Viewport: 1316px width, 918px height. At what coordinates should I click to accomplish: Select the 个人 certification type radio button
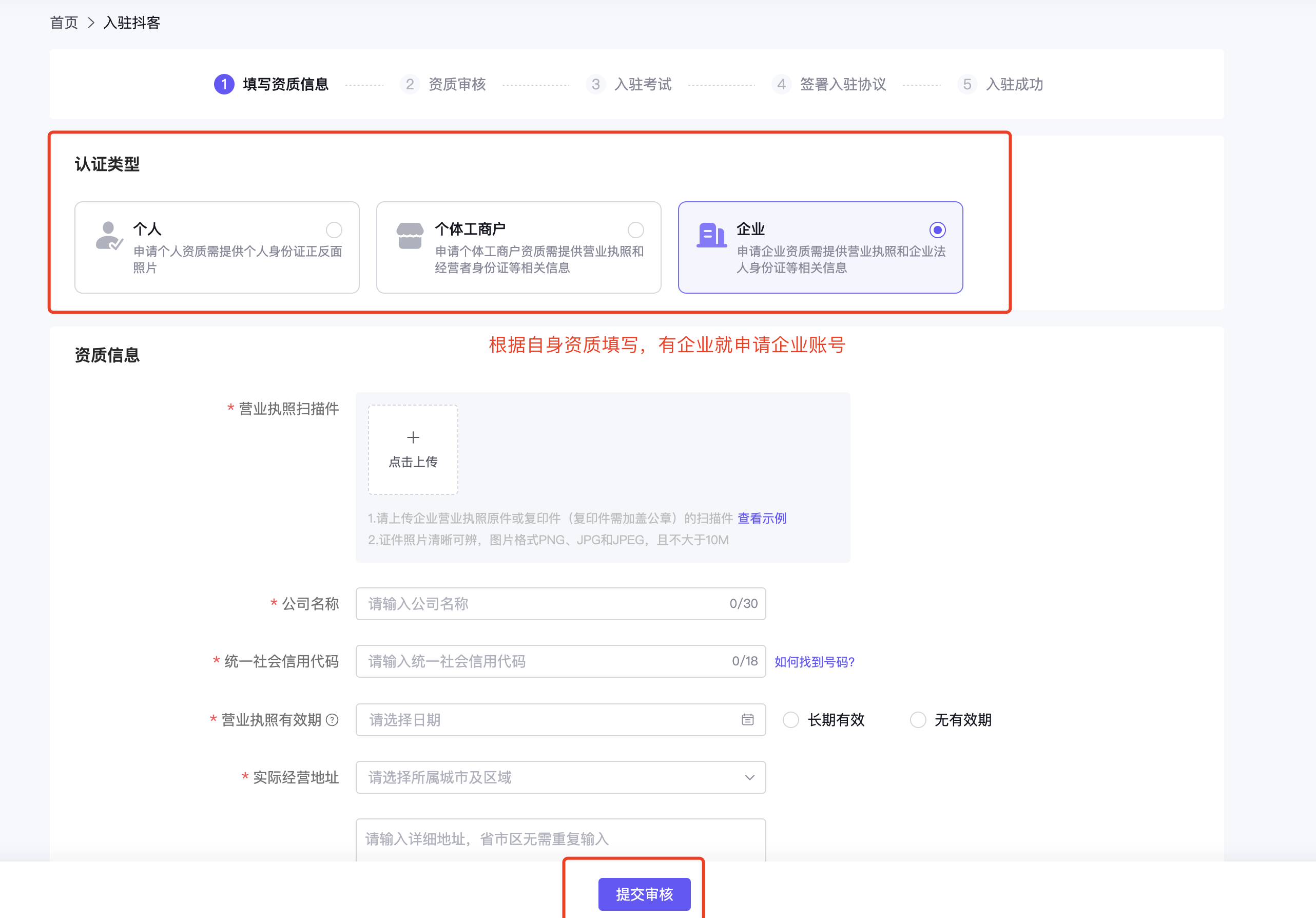[334, 230]
